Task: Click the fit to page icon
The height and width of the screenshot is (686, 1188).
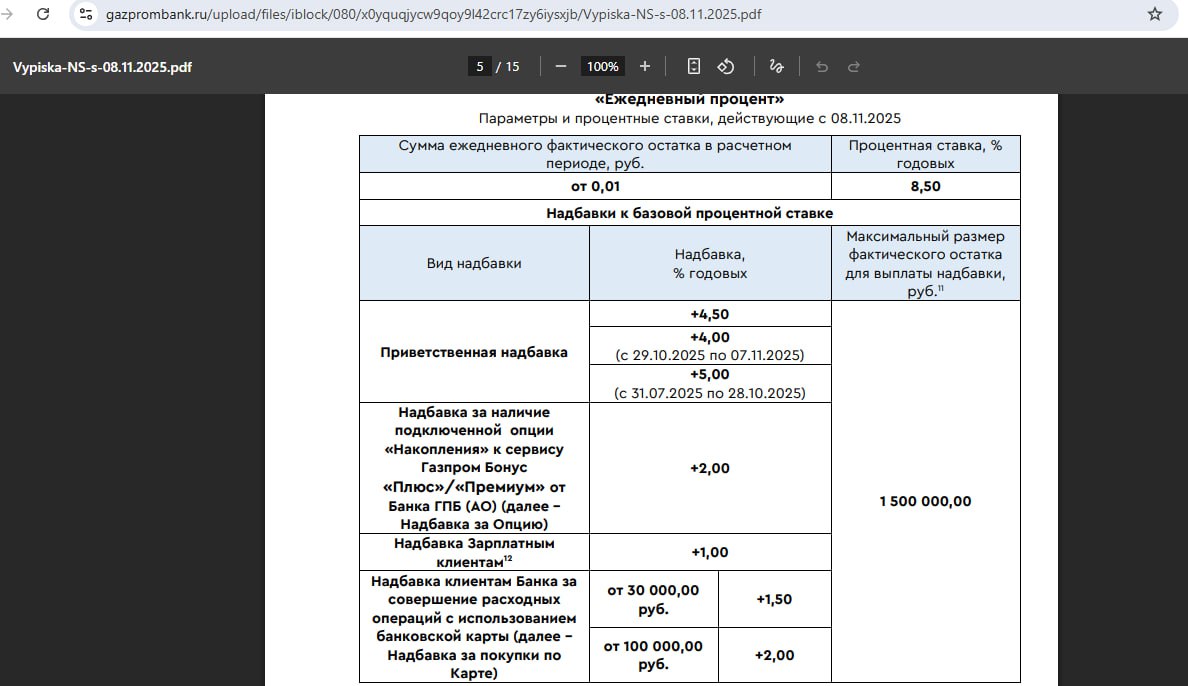Action: point(694,66)
